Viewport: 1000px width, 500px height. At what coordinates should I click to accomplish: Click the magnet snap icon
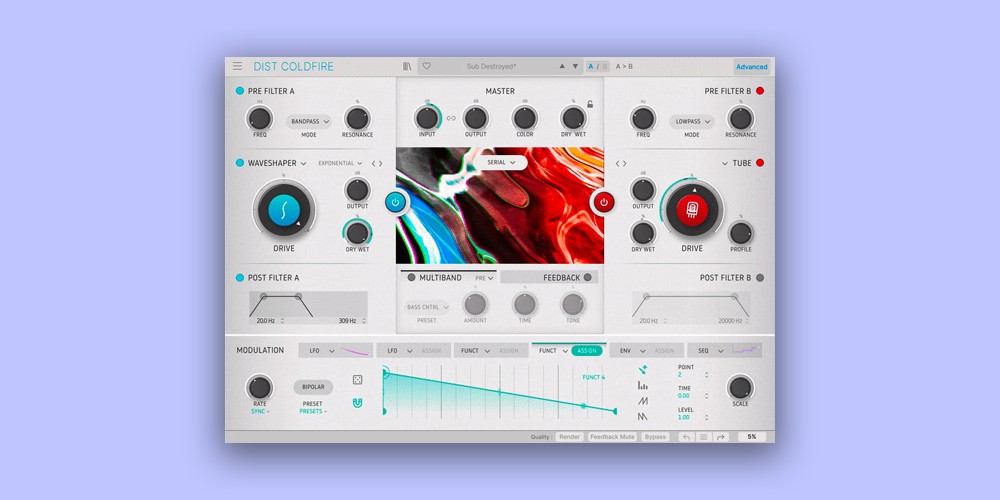tap(357, 403)
